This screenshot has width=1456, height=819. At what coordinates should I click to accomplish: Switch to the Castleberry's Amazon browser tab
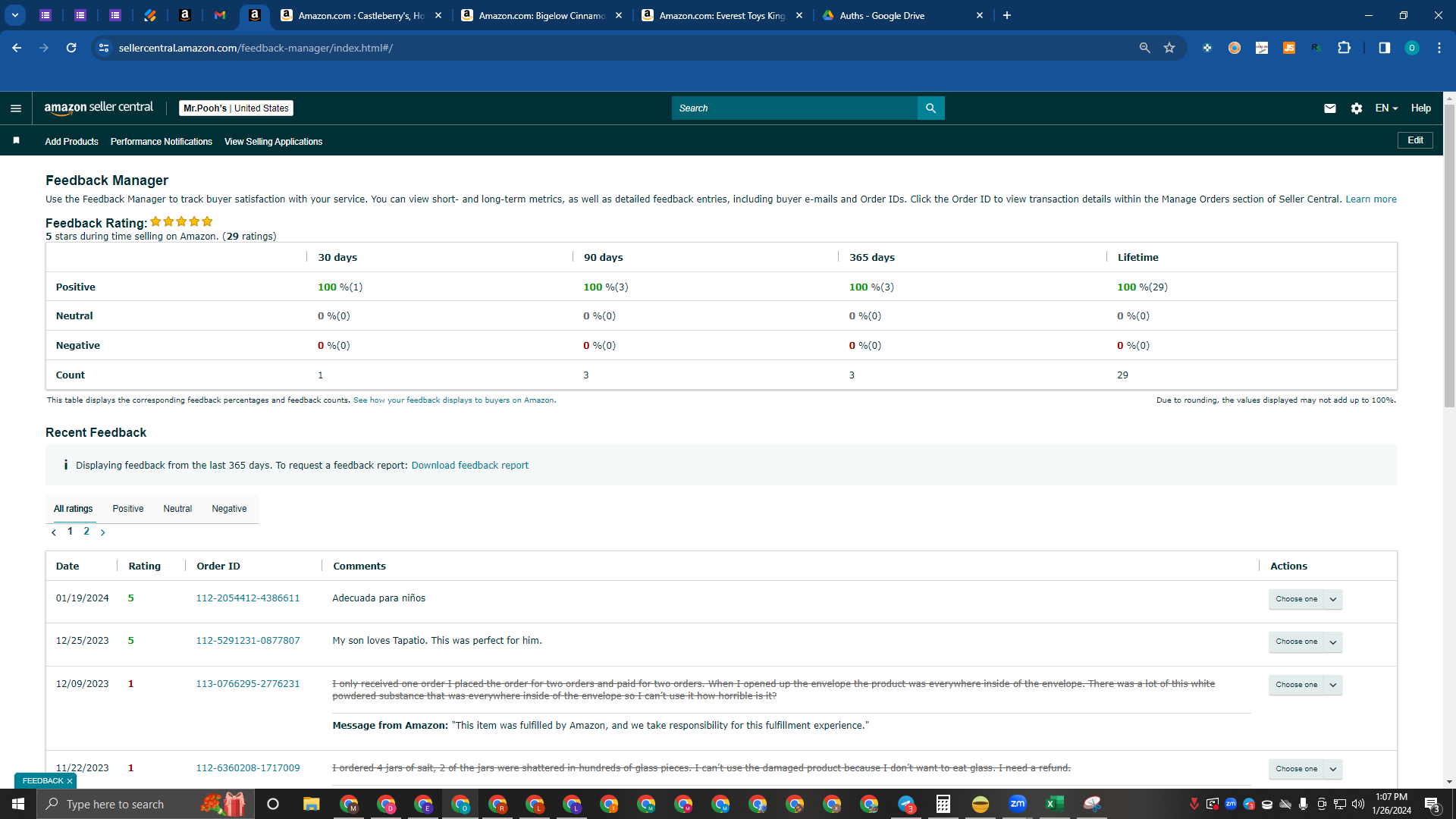360,15
